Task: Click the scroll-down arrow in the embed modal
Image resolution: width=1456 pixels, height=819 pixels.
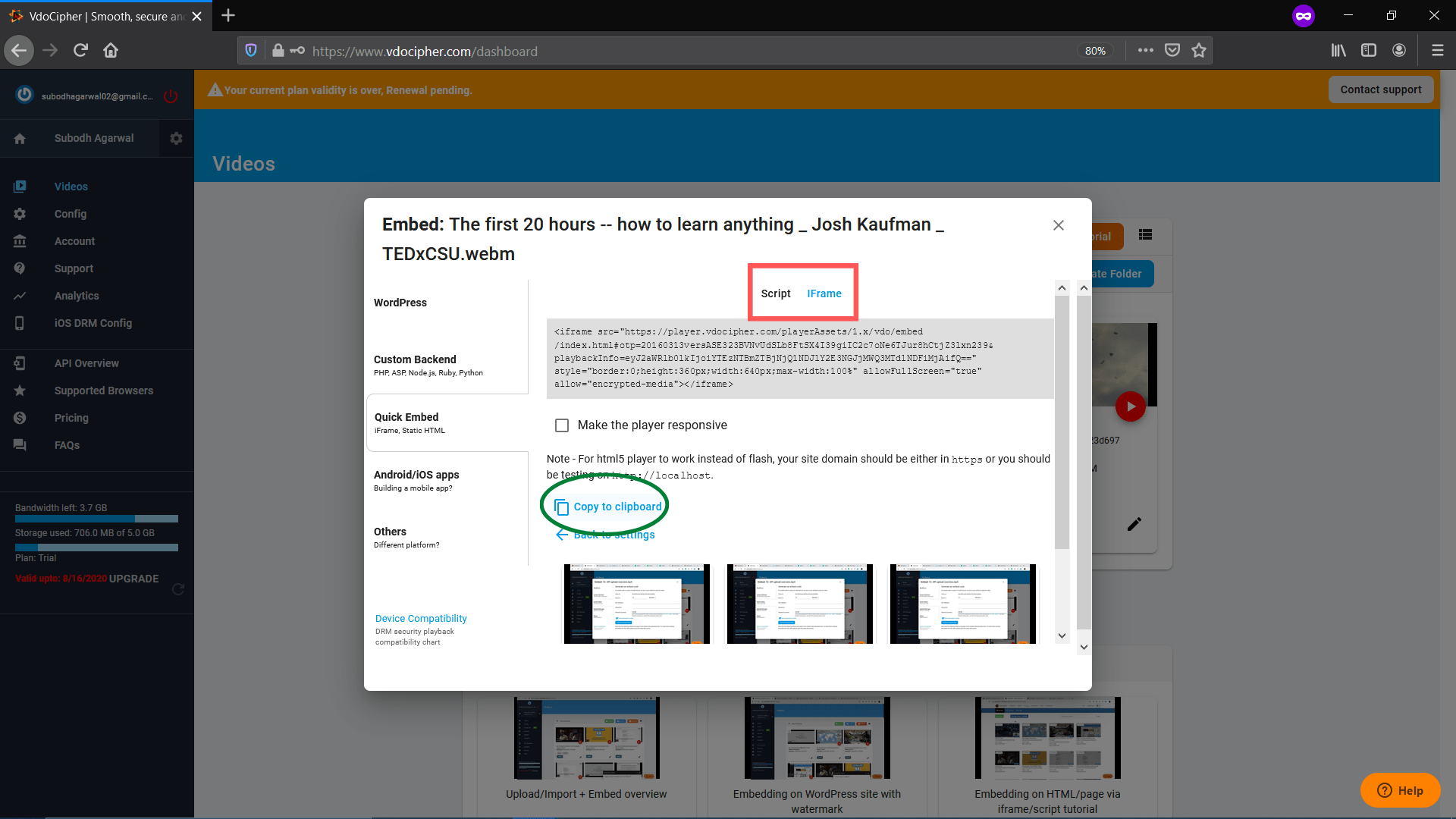Action: click(x=1062, y=636)
